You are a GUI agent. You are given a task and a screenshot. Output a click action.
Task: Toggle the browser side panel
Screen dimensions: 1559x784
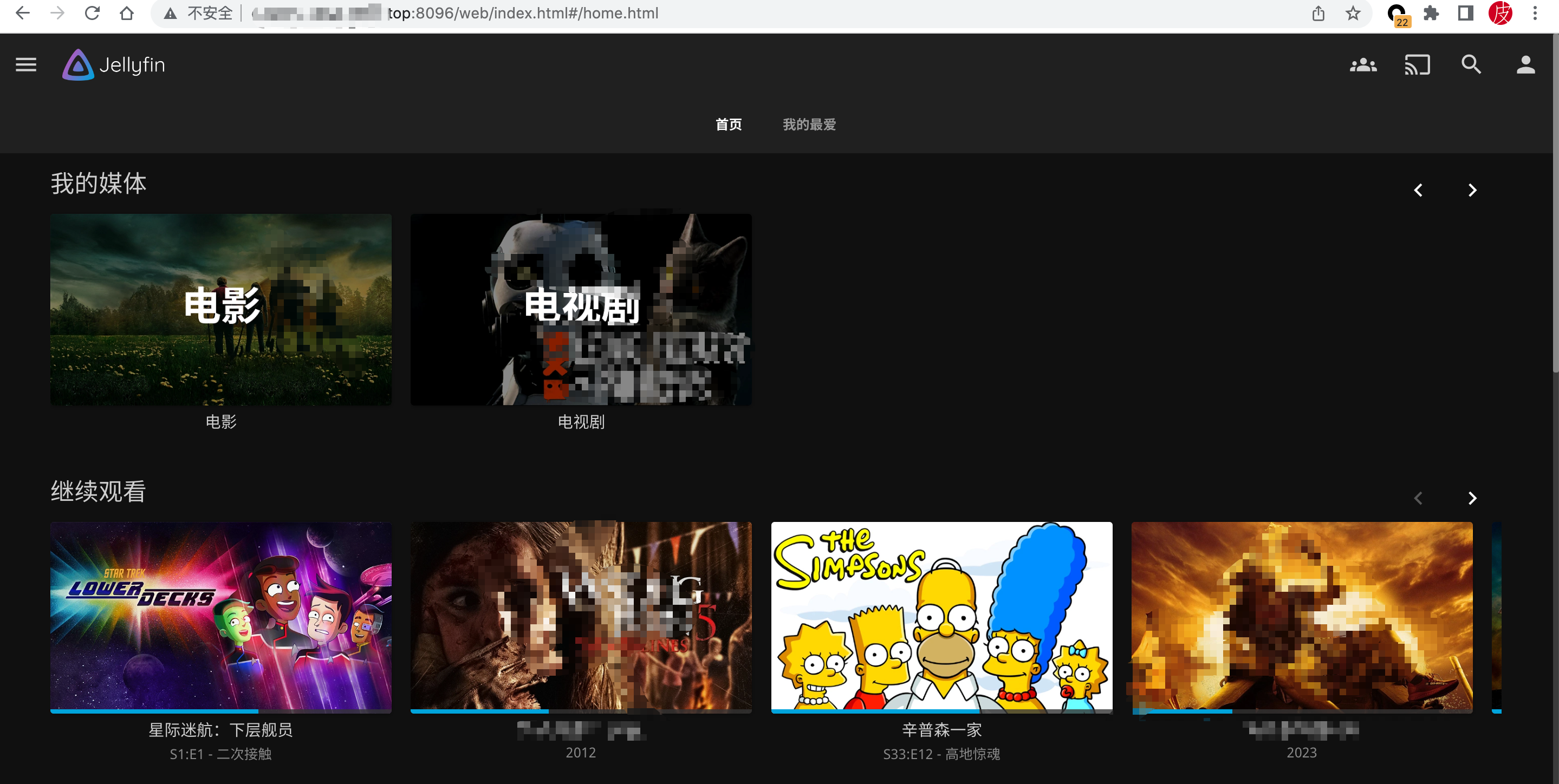(x=1465, y=14)
